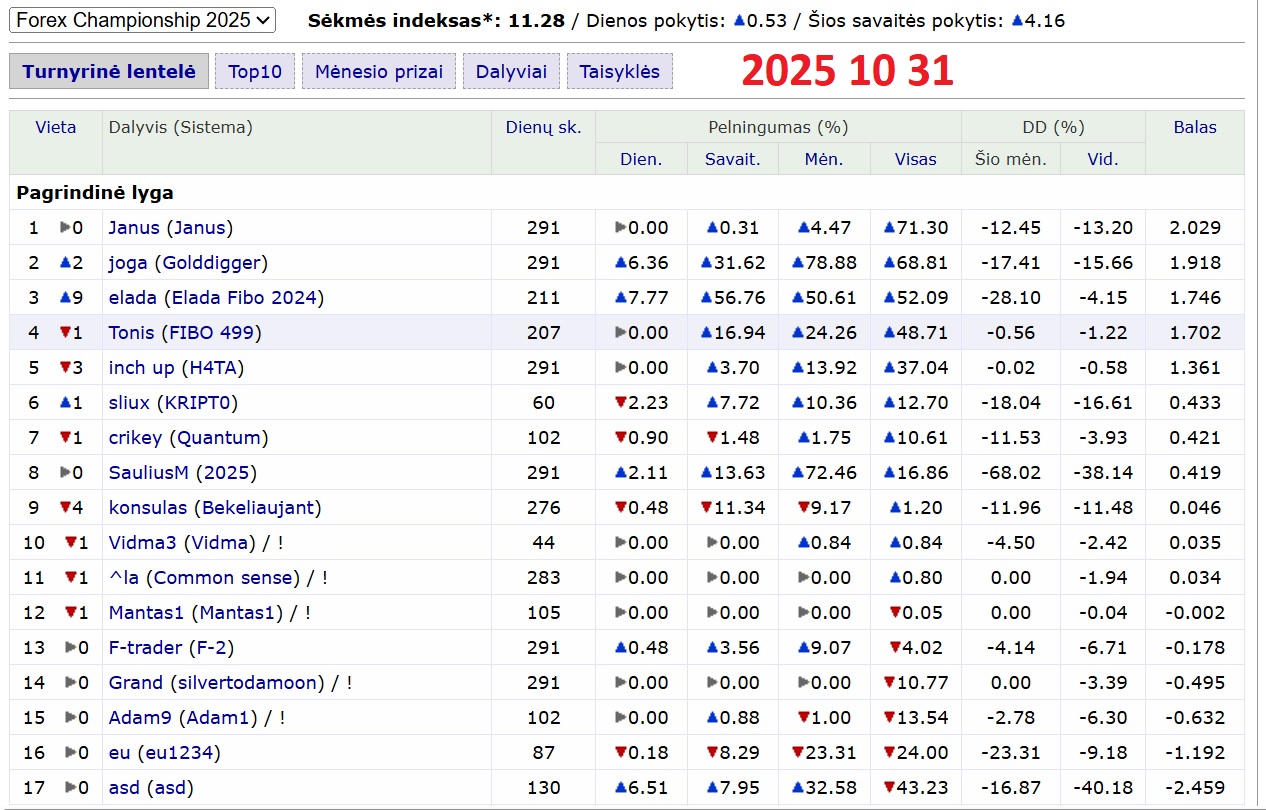The width and height of the screenshot is (1266, 810).
Task: Click the red down arrow in konsulas place change
Action: [65, 508]
